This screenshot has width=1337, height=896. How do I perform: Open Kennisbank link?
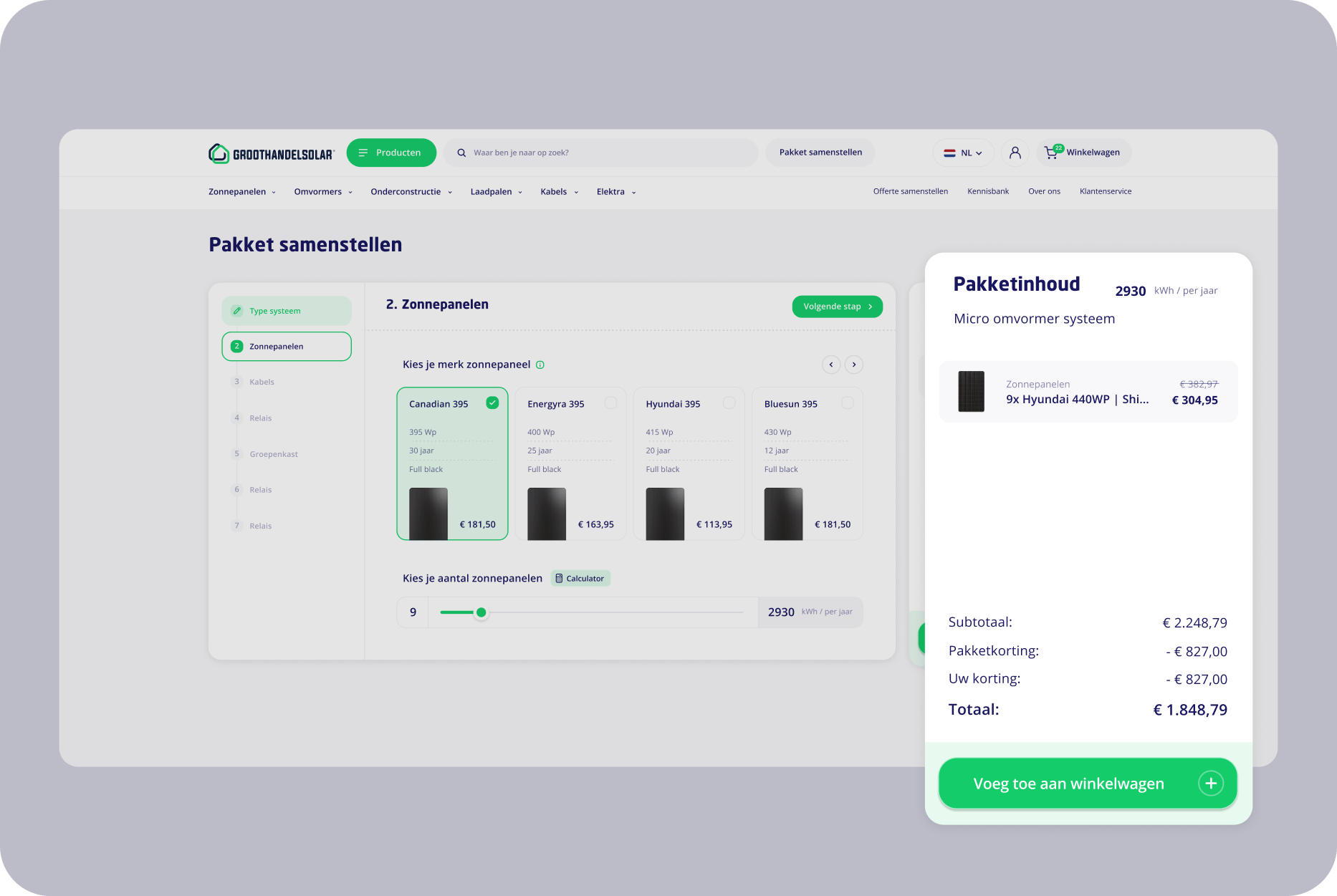tap(988, 191)
